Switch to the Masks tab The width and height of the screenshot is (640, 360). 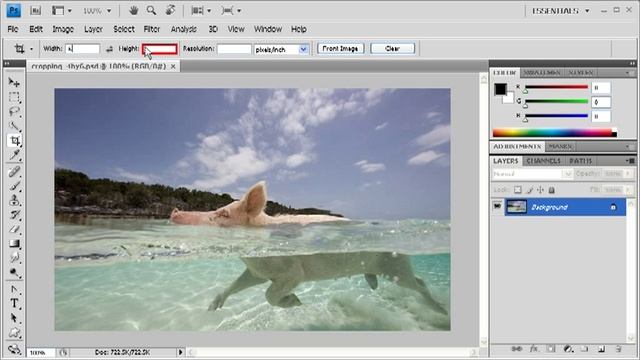pos(560,146)
